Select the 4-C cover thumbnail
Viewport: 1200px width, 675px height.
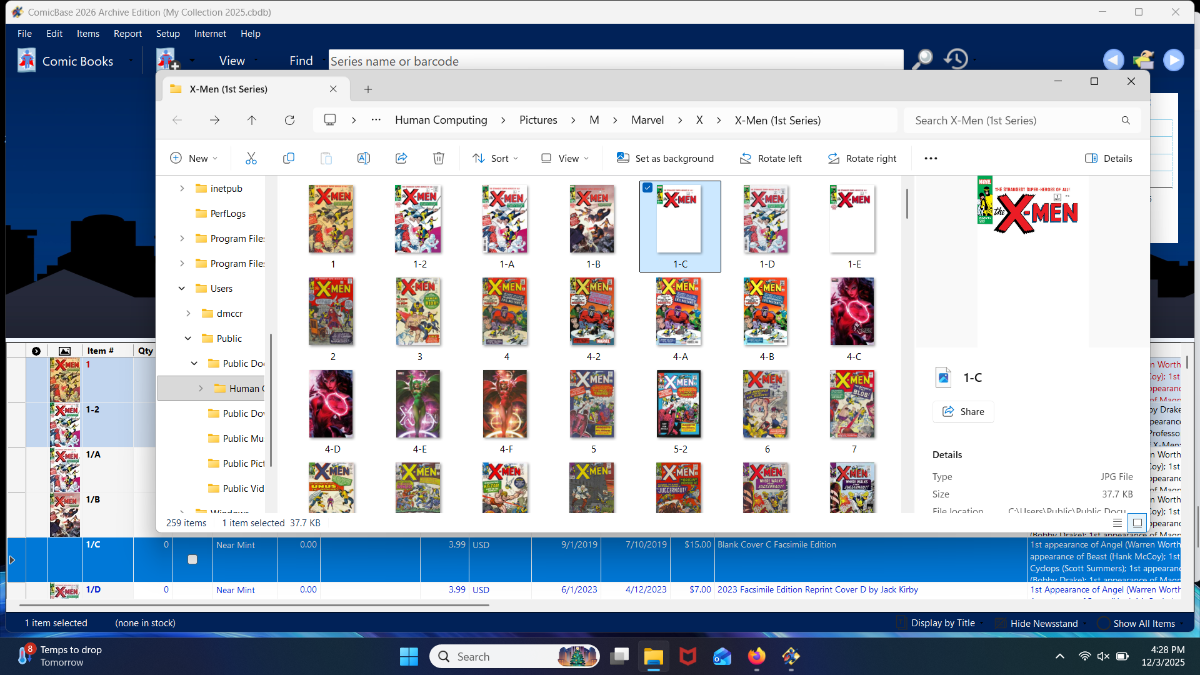click(x=853, y=312)
